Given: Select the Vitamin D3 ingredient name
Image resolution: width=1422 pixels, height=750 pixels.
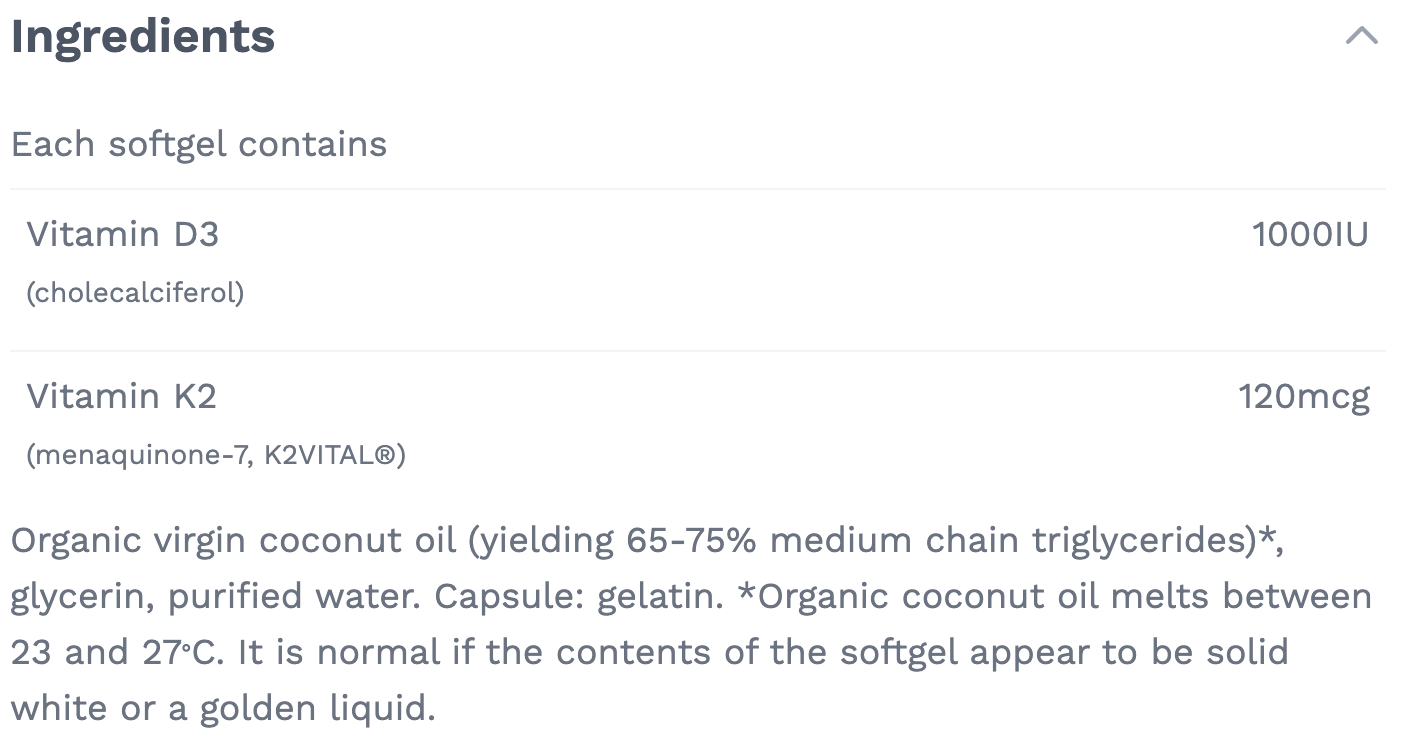Looking at the screenshot, I should pos(122,234).
